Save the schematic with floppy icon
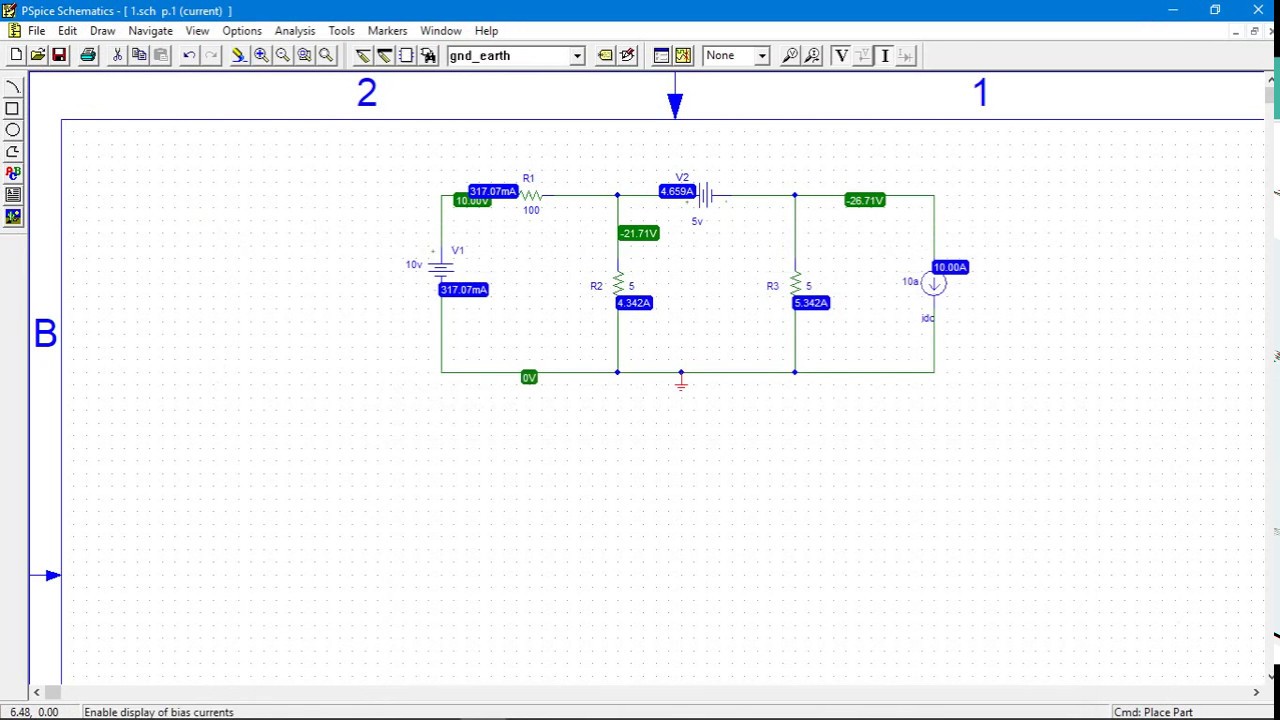The width and height of the screenshot is (1280, 720). point(59,56)
